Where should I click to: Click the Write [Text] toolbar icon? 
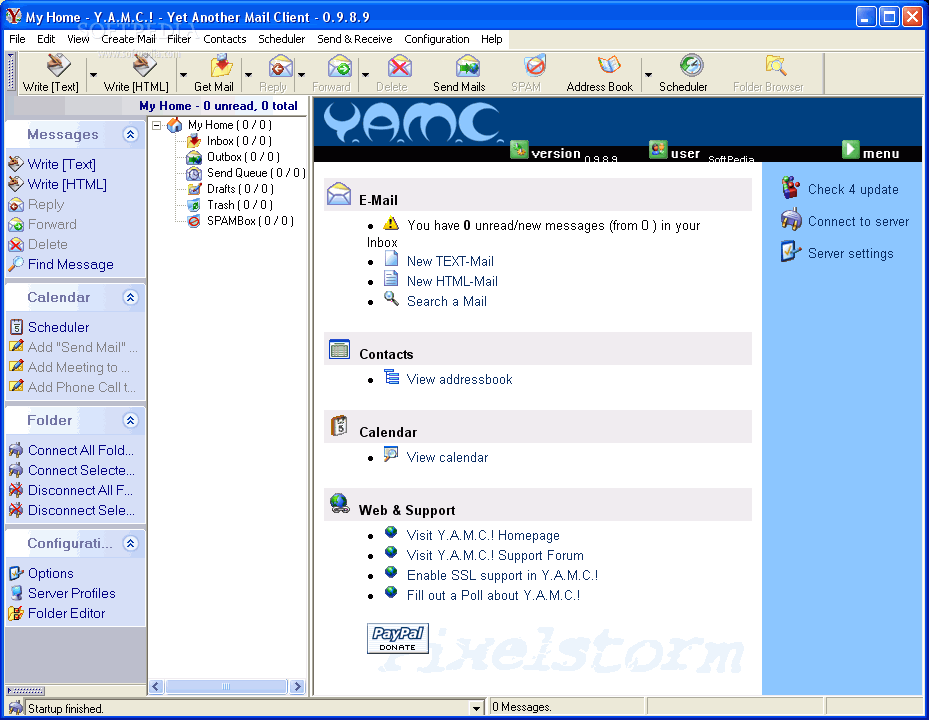click(x=57, y=65)
